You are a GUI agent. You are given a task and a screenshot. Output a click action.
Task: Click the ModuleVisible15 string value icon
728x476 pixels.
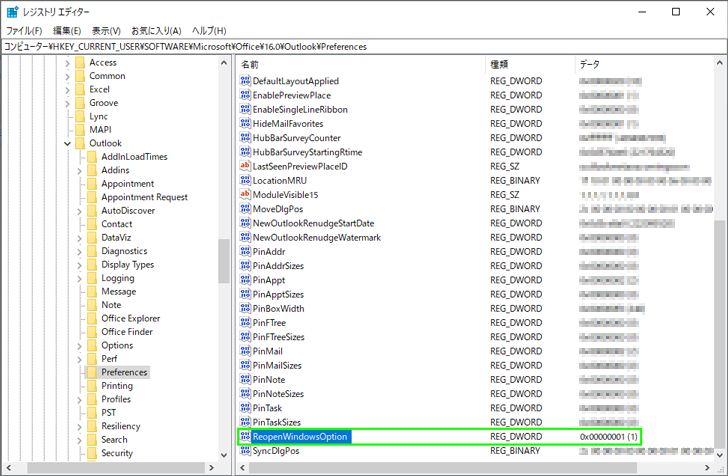[x=245, y=194]
